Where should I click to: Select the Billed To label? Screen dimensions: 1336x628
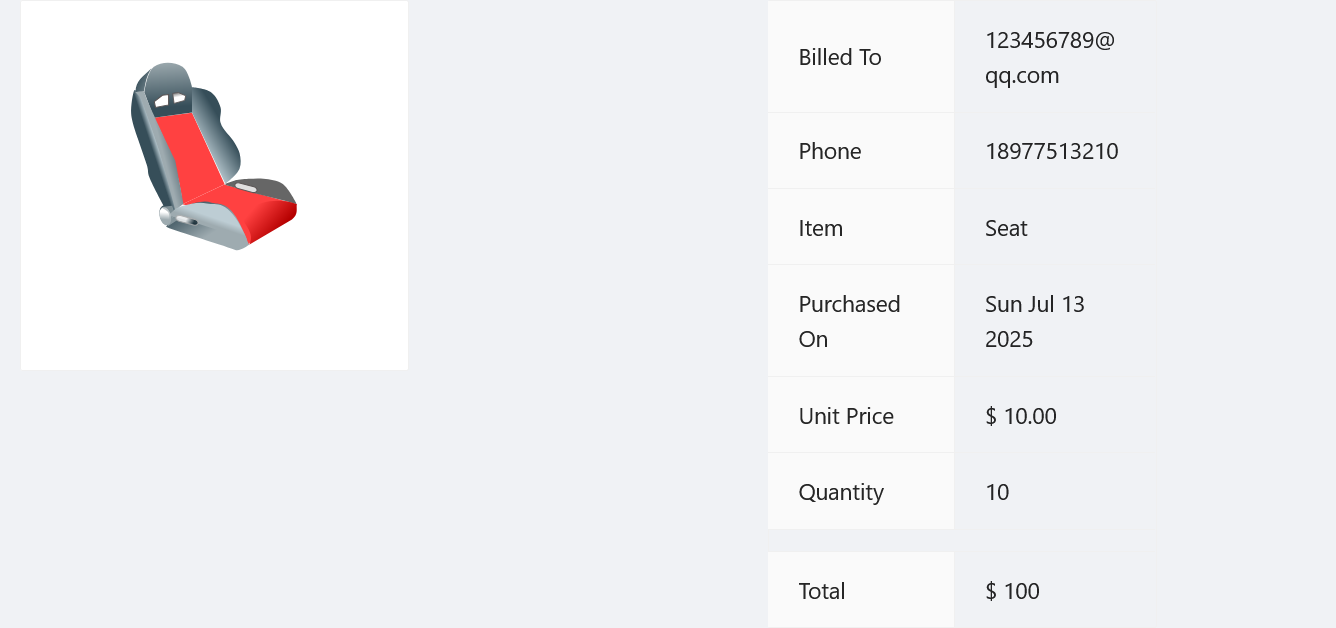840,57
